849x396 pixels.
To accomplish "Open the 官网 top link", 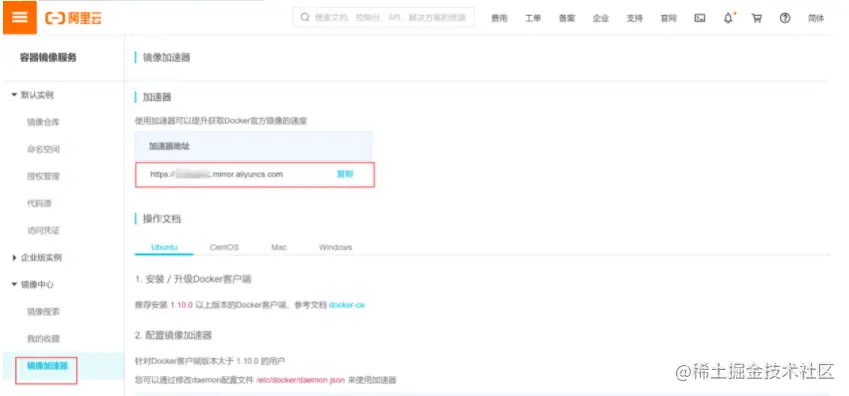I will pyautogui.click(x=668, y=18).
